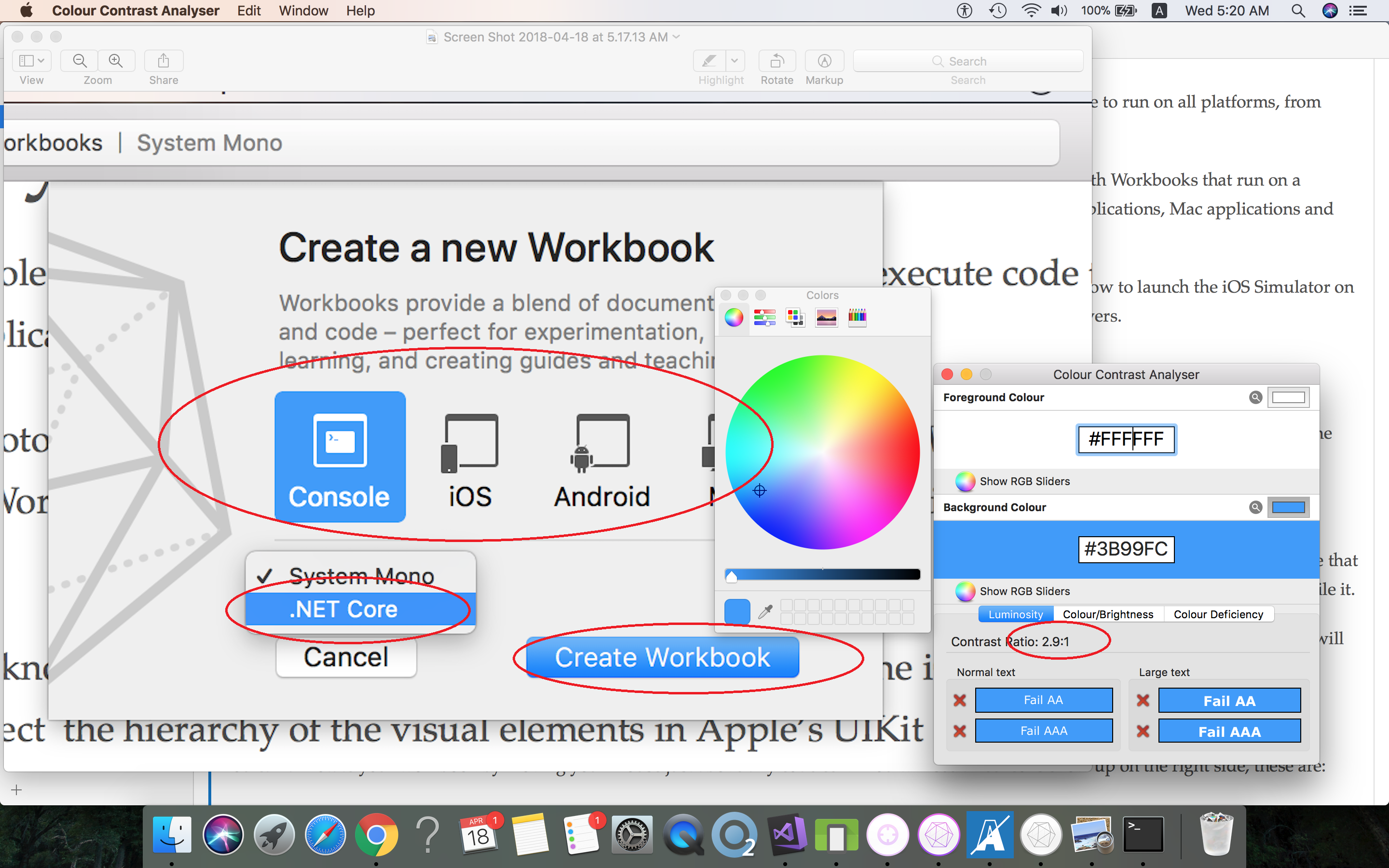
Task: Click the Cancel button
Action: pos(345,657)
